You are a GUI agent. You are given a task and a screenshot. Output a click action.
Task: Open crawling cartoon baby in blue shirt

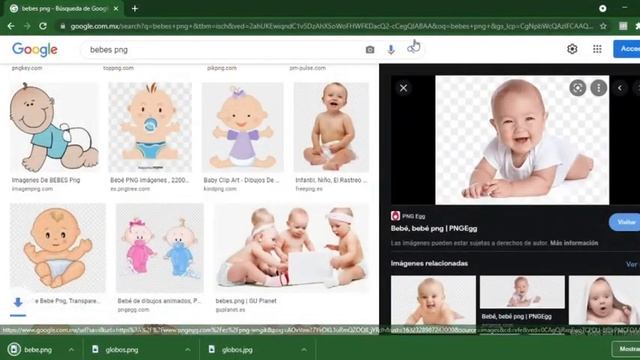(54, 127)
